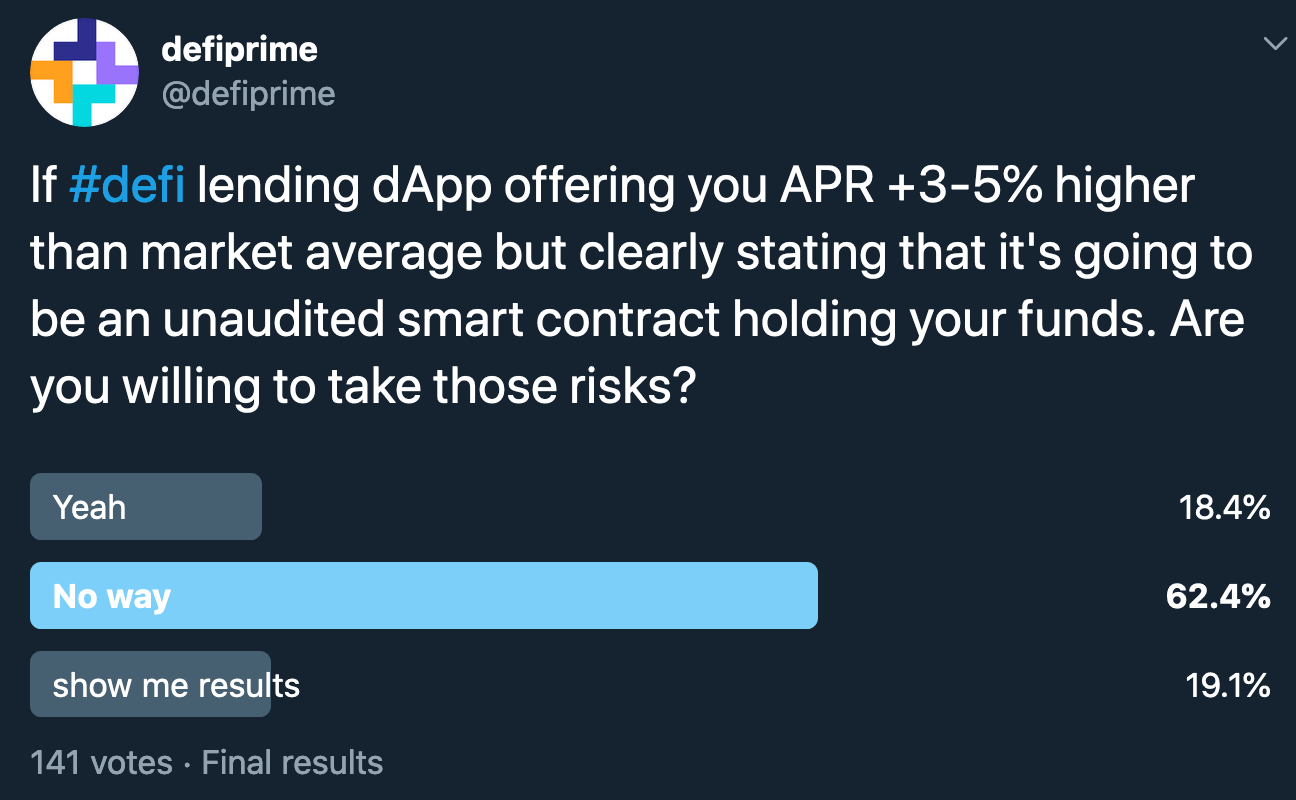Click the bold 62.4% result value
The height and width of the screenshot is (800, 1296).
click(x=1218, y=597)
